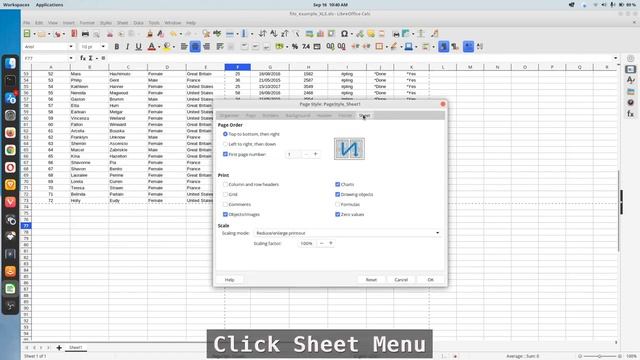
Task: Open the Functions fx panel in the sidebar
Action: pyautogui.click(x=631, y=113)
